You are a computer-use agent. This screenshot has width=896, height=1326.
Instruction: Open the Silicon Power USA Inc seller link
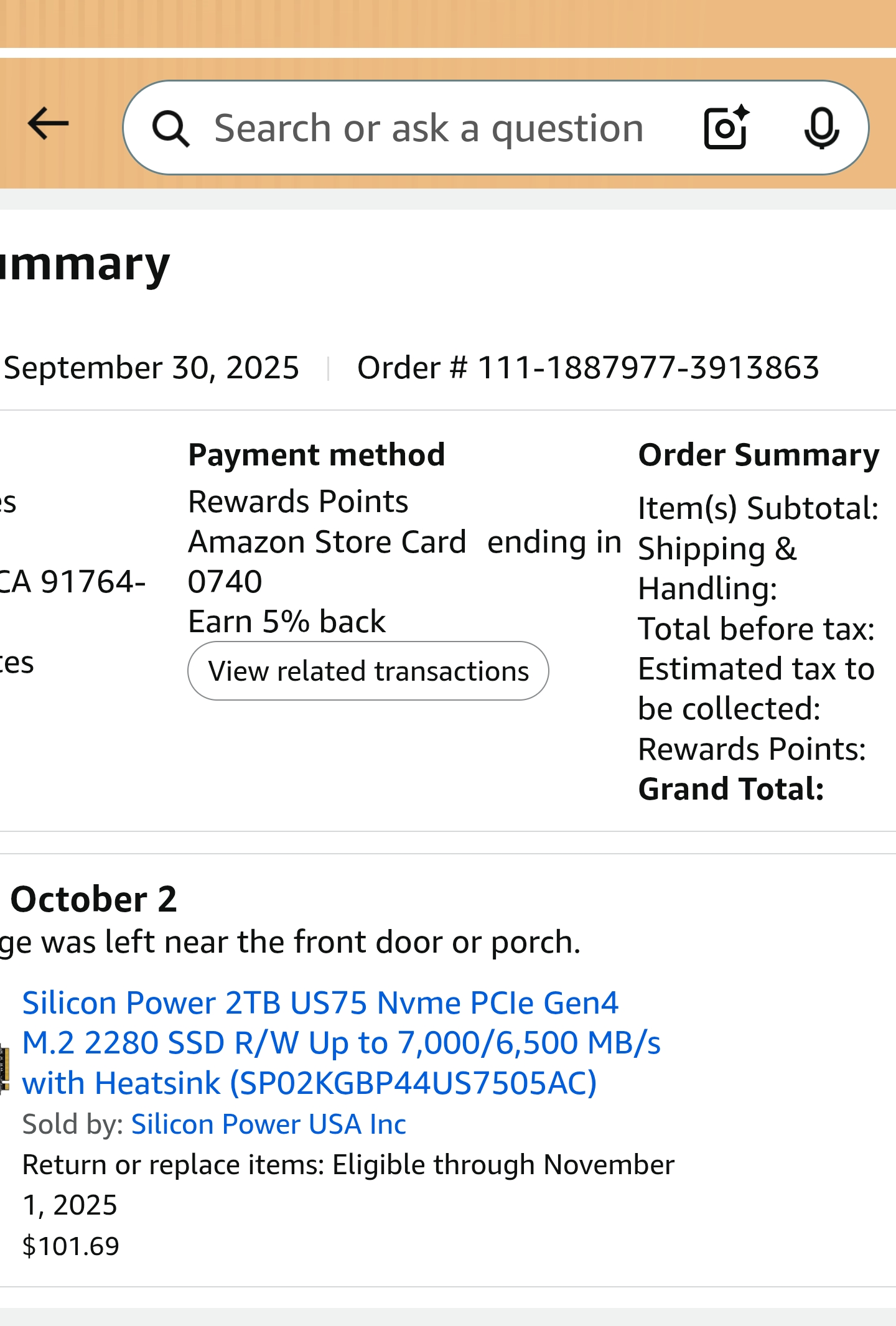coord(268,1124)
